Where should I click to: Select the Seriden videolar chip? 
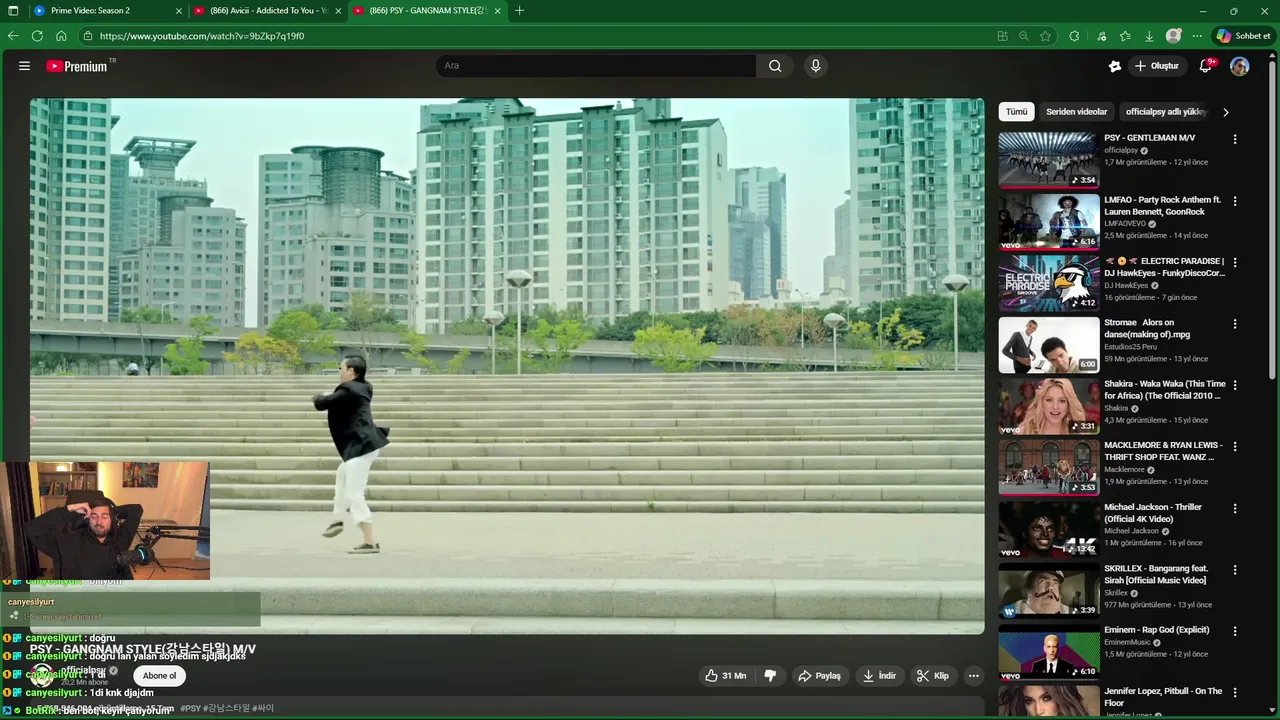pos(1076,112)
